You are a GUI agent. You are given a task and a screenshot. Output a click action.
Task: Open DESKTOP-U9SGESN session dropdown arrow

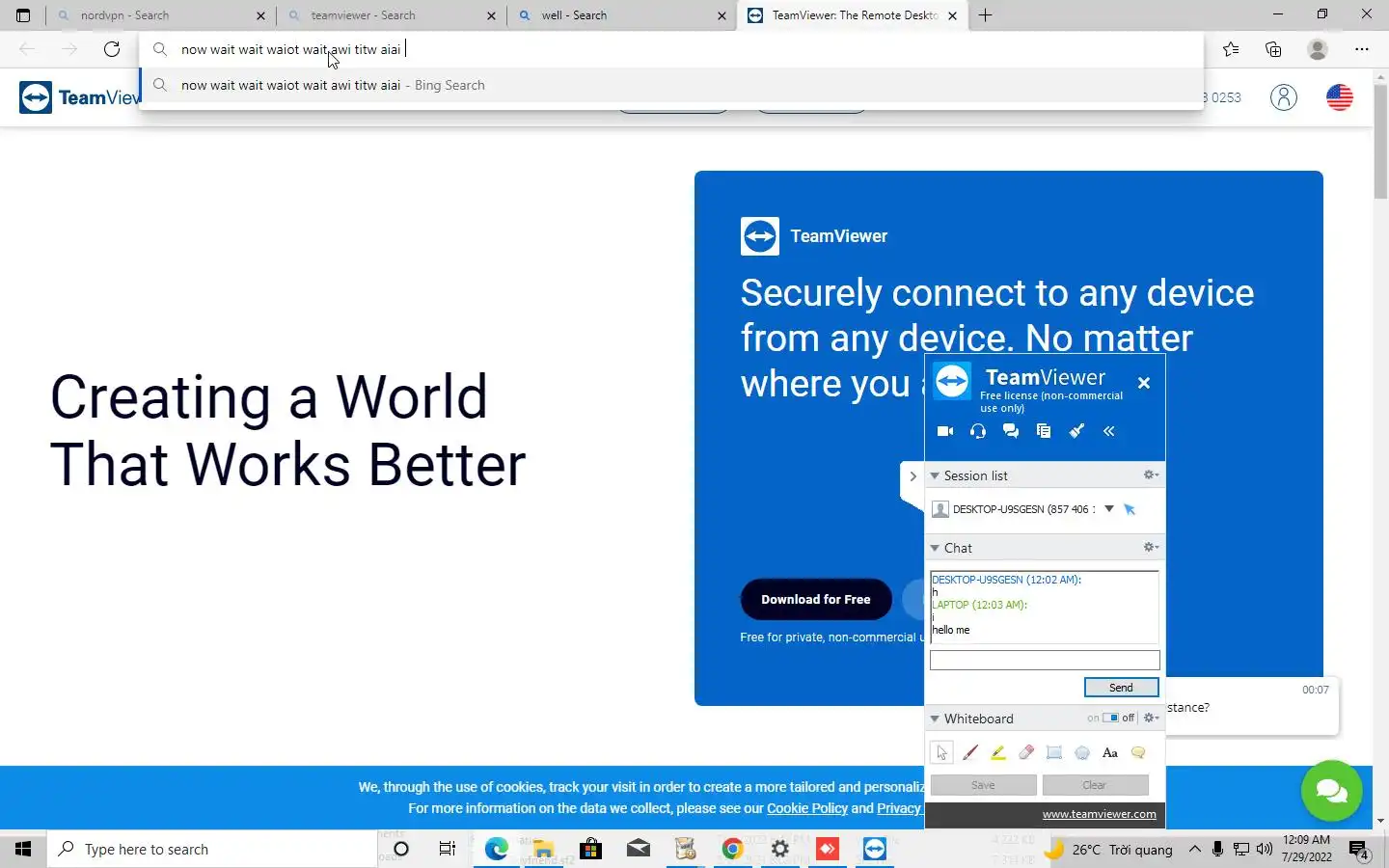coord(1109,509)
